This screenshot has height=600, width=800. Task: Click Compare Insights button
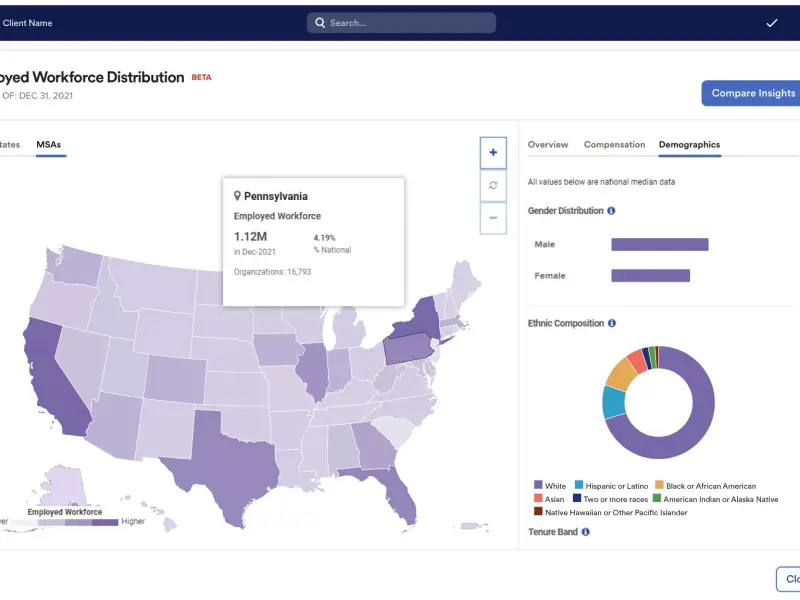click(751, 93)
